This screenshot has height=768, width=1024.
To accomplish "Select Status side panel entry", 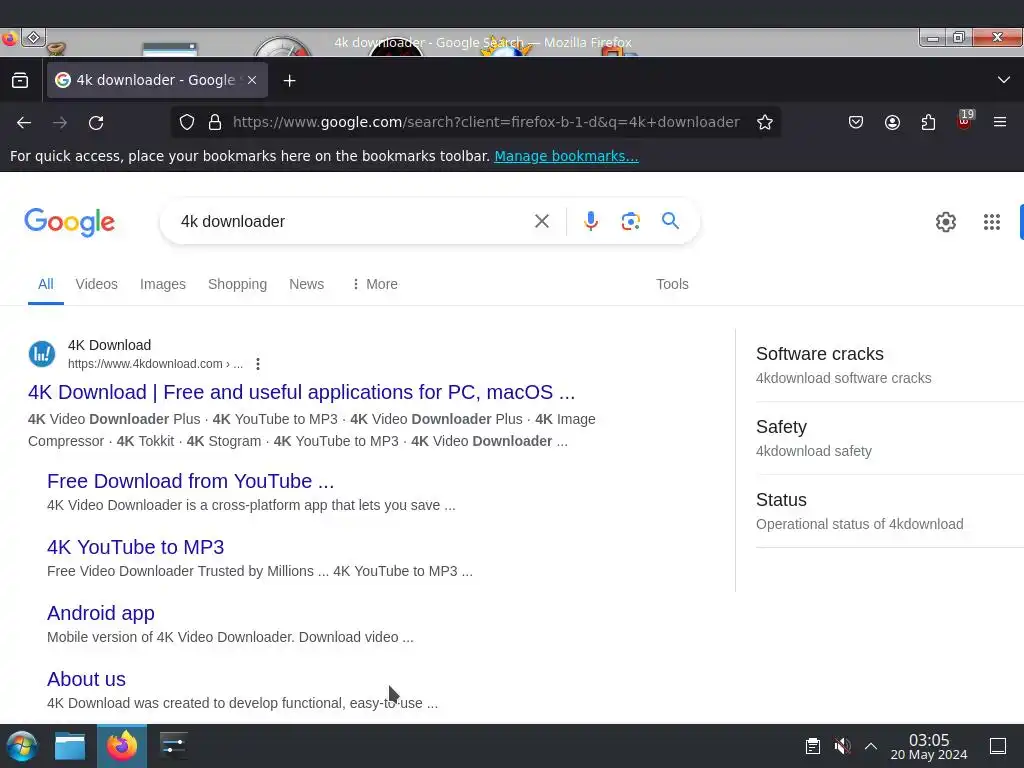I will coord(889,511).
